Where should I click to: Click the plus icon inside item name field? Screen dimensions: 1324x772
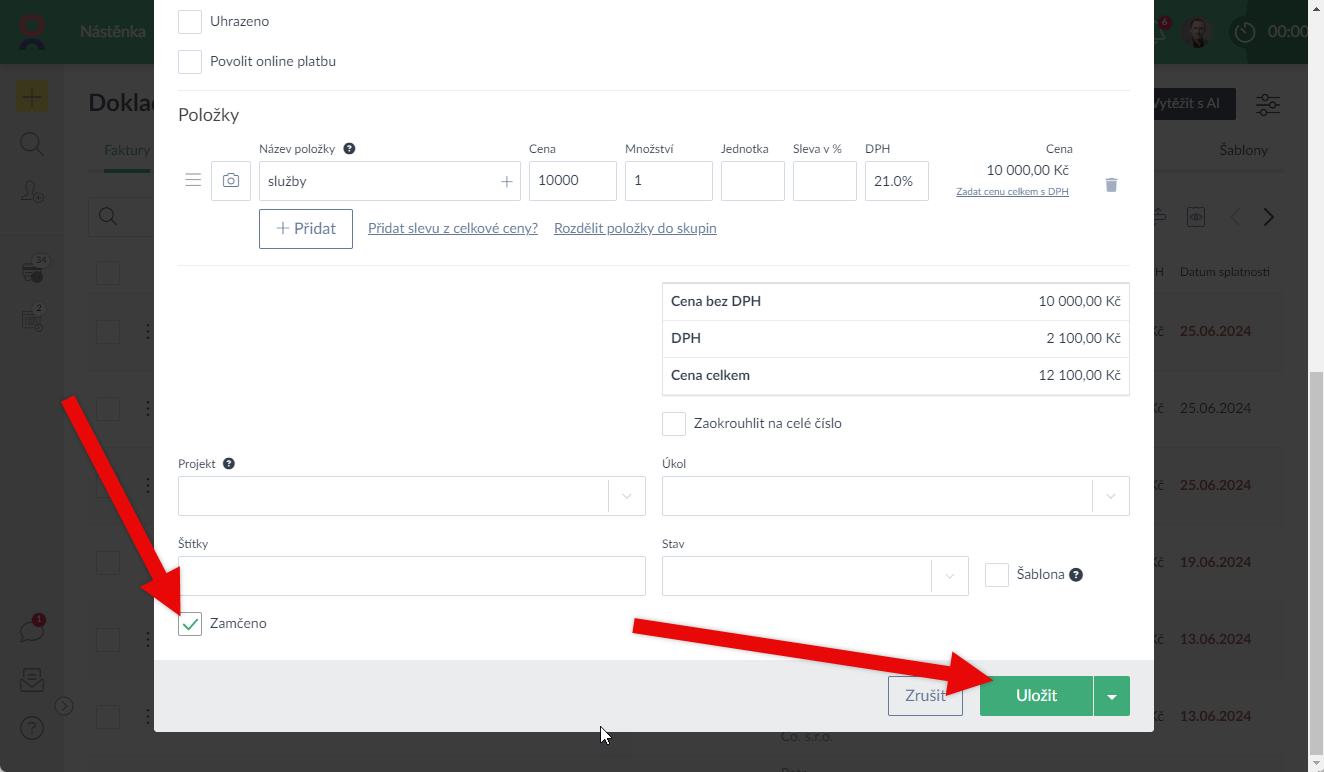506,182
